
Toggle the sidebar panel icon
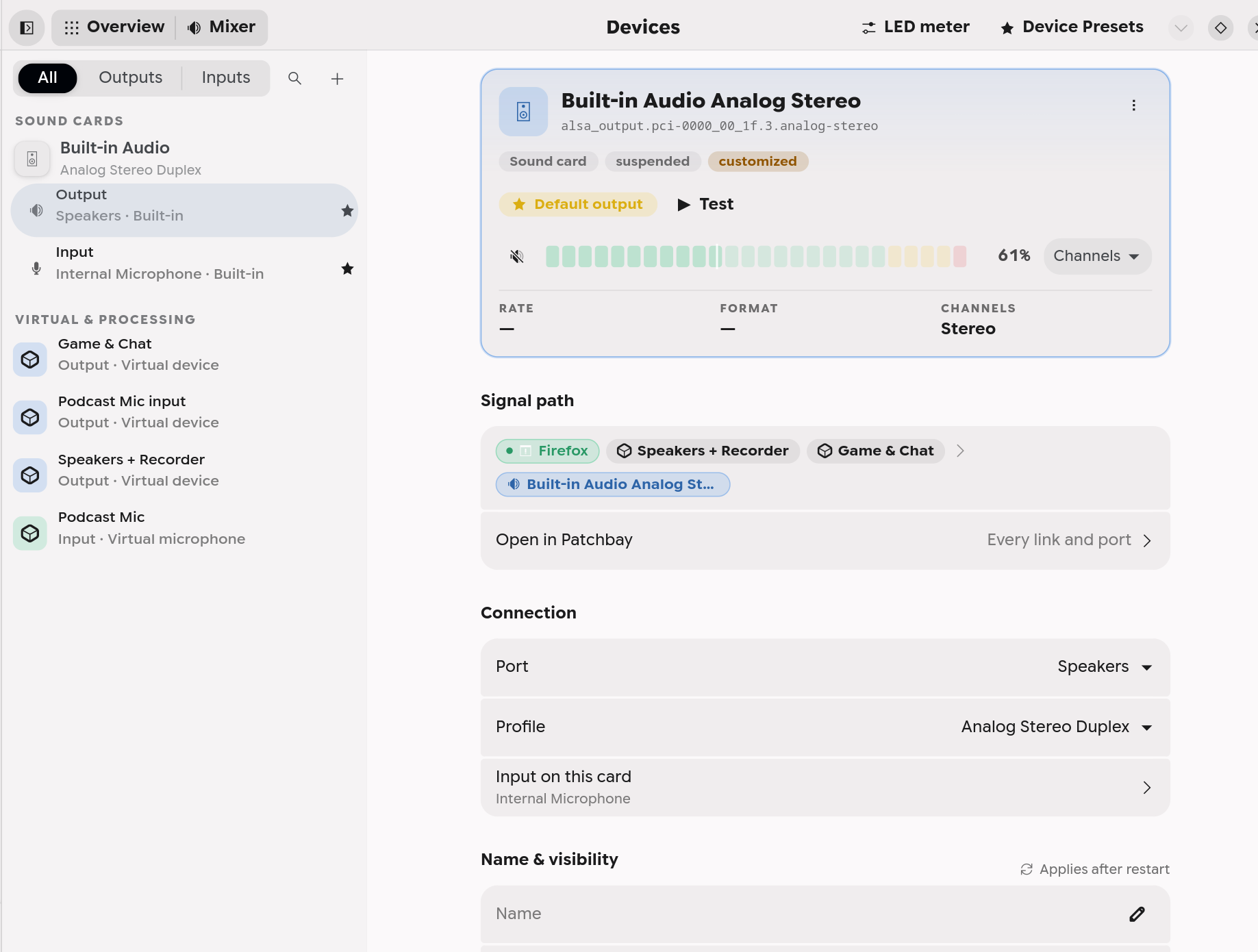(x=27, y=27)
